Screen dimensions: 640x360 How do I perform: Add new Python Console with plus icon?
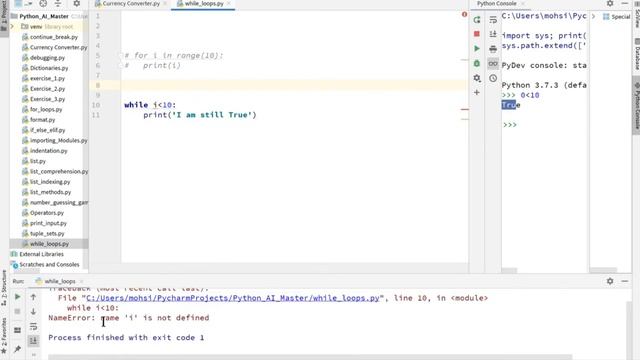point(477,93)
